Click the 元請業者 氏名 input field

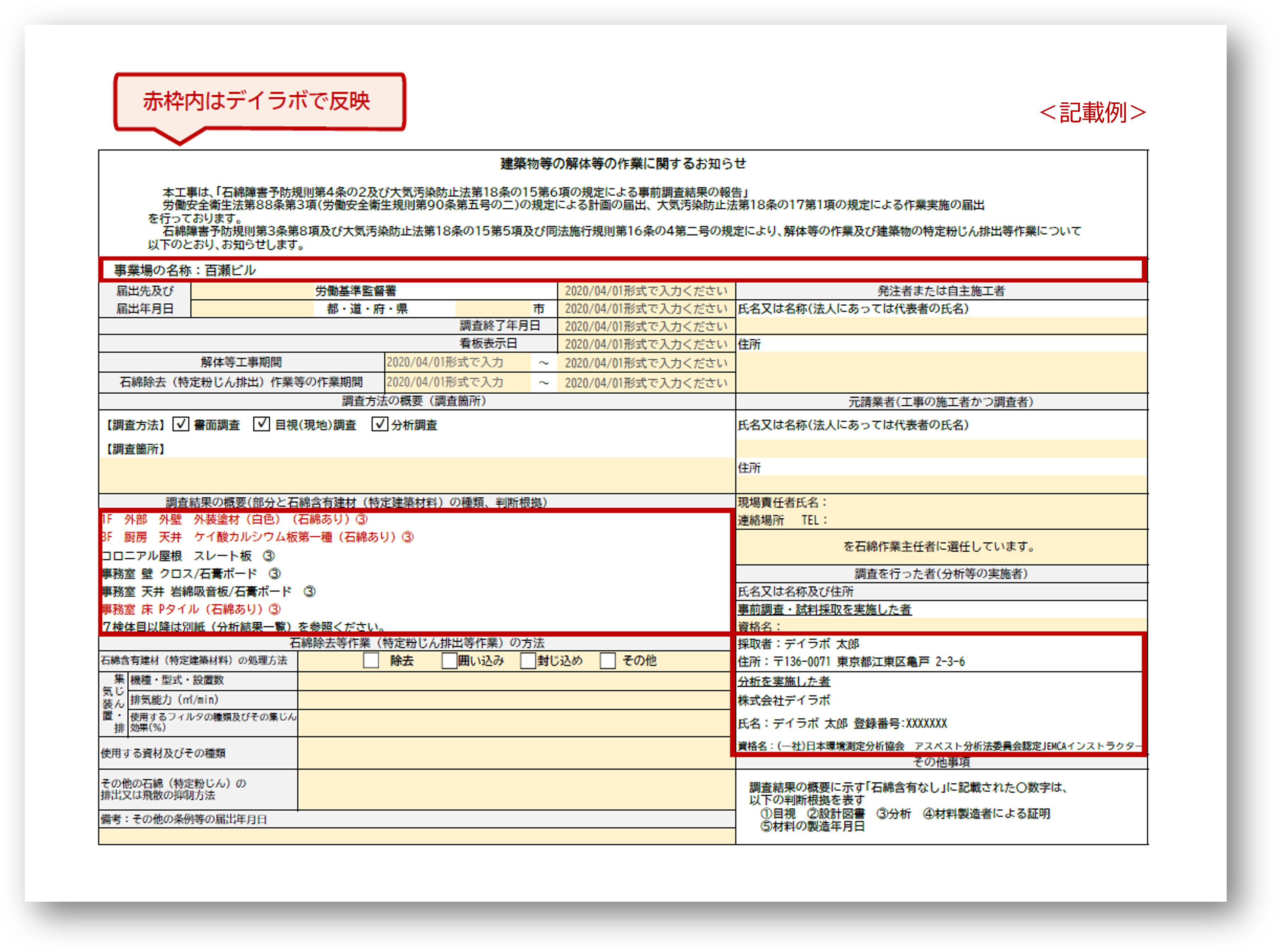941,448
